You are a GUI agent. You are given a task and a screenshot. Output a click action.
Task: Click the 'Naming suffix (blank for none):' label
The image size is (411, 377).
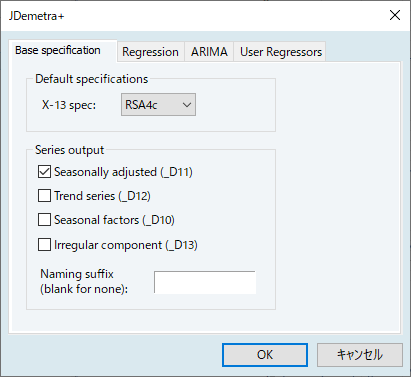pyautogui.click(x=84, y=281)
